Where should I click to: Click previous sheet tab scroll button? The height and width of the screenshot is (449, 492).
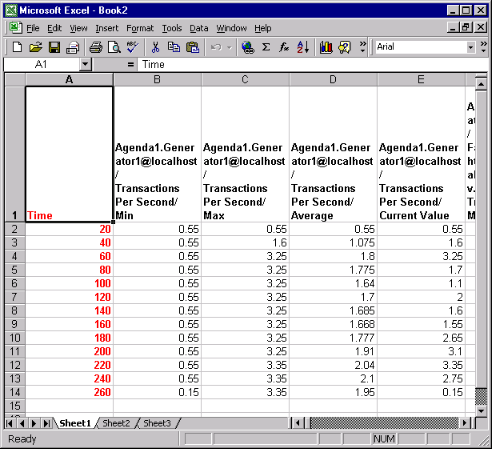22,423
